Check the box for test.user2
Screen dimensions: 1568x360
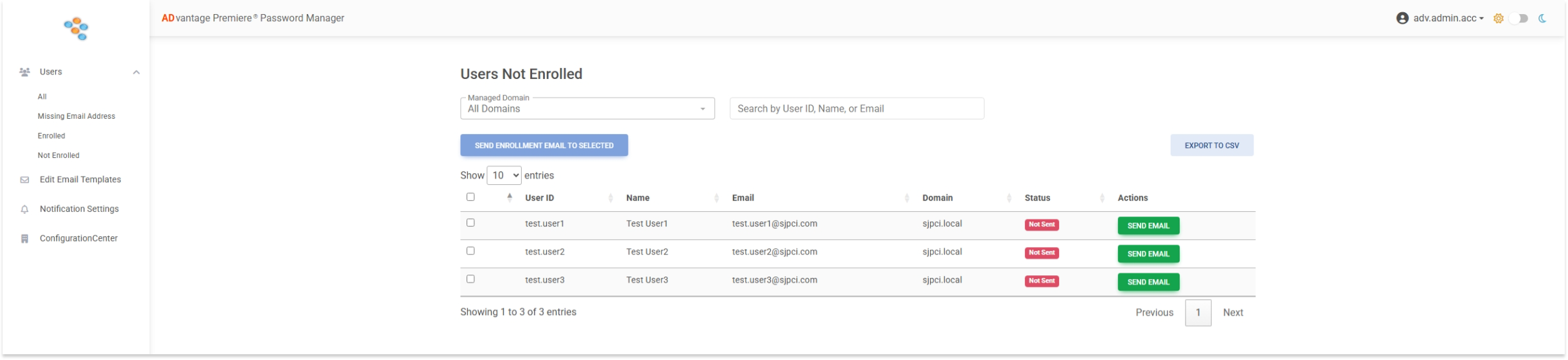[470, 251]
